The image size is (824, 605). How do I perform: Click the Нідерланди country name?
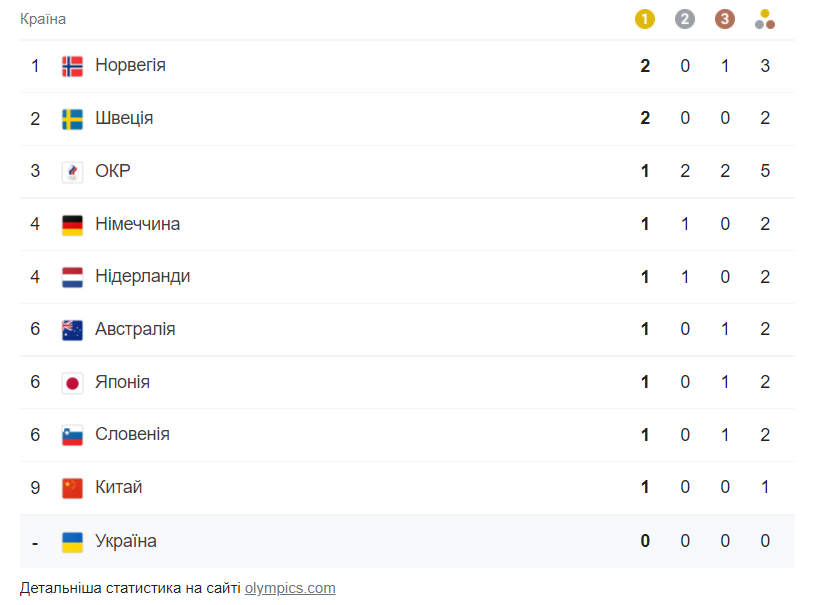(142, 276)
